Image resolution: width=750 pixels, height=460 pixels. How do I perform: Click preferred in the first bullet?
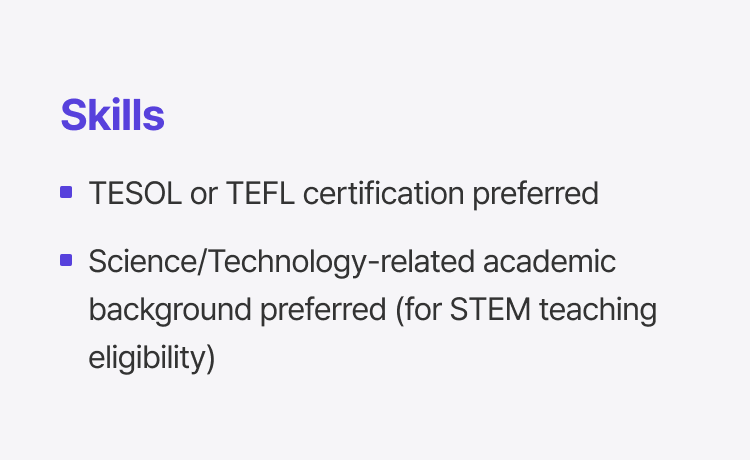click(536, 193)
